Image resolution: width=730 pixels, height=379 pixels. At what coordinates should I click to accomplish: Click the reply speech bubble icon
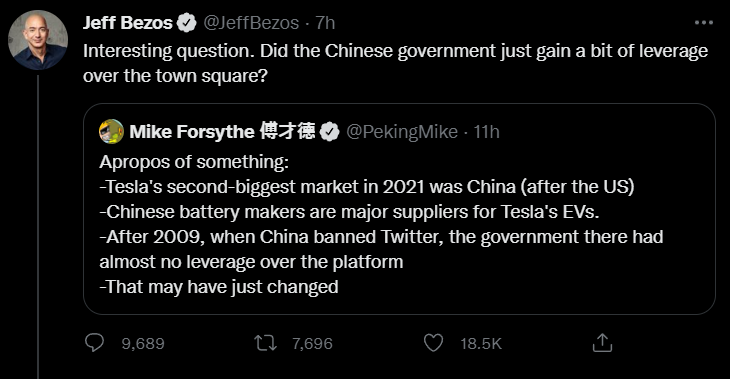[95, 343]
